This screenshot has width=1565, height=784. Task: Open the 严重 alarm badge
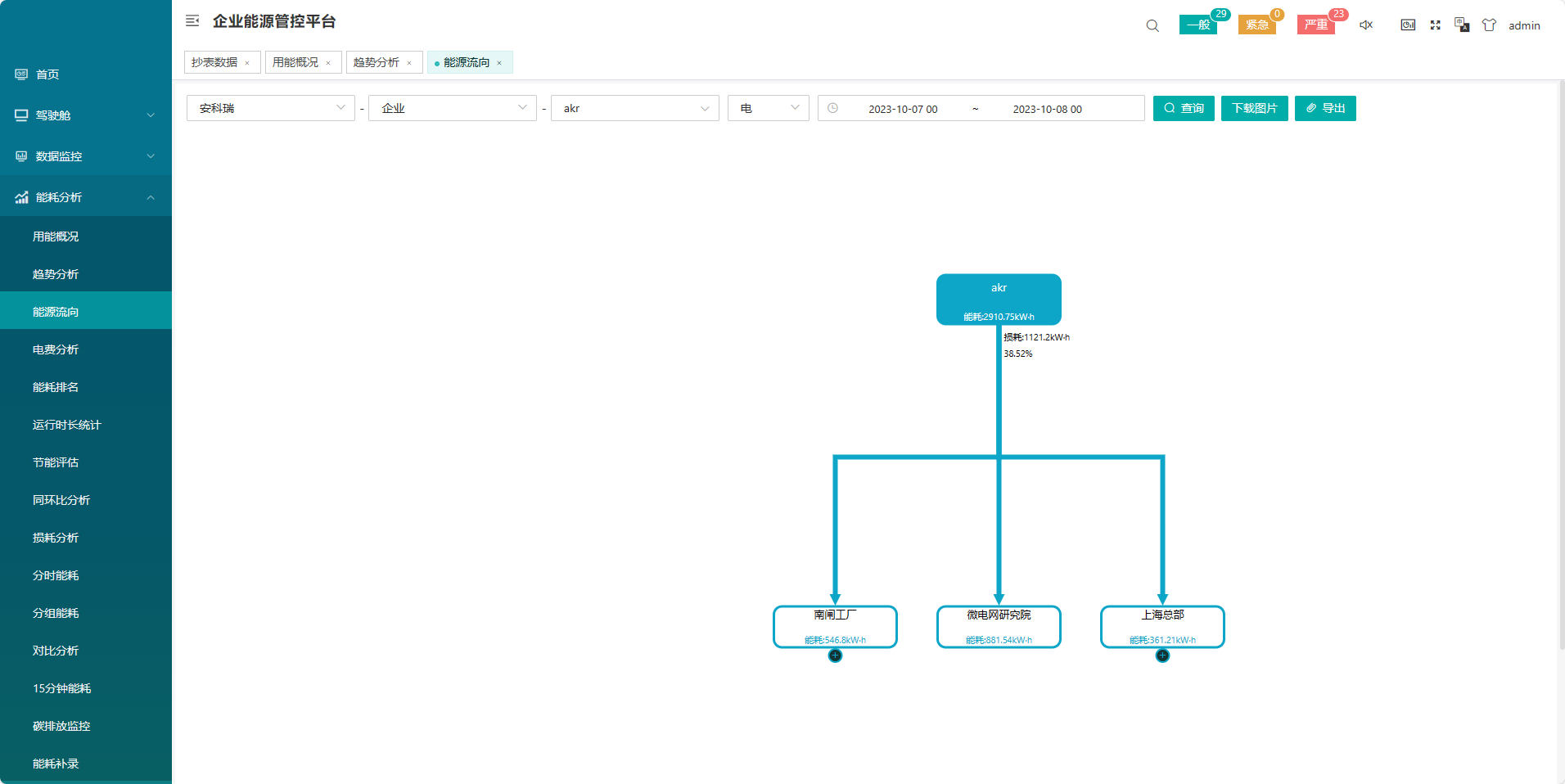[x=1316, y=25]
